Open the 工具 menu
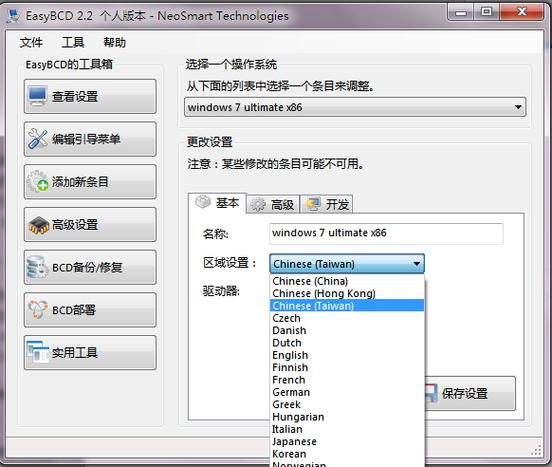Image resolution: width=552 pixels, height=467 pixels. coord(73,43)
